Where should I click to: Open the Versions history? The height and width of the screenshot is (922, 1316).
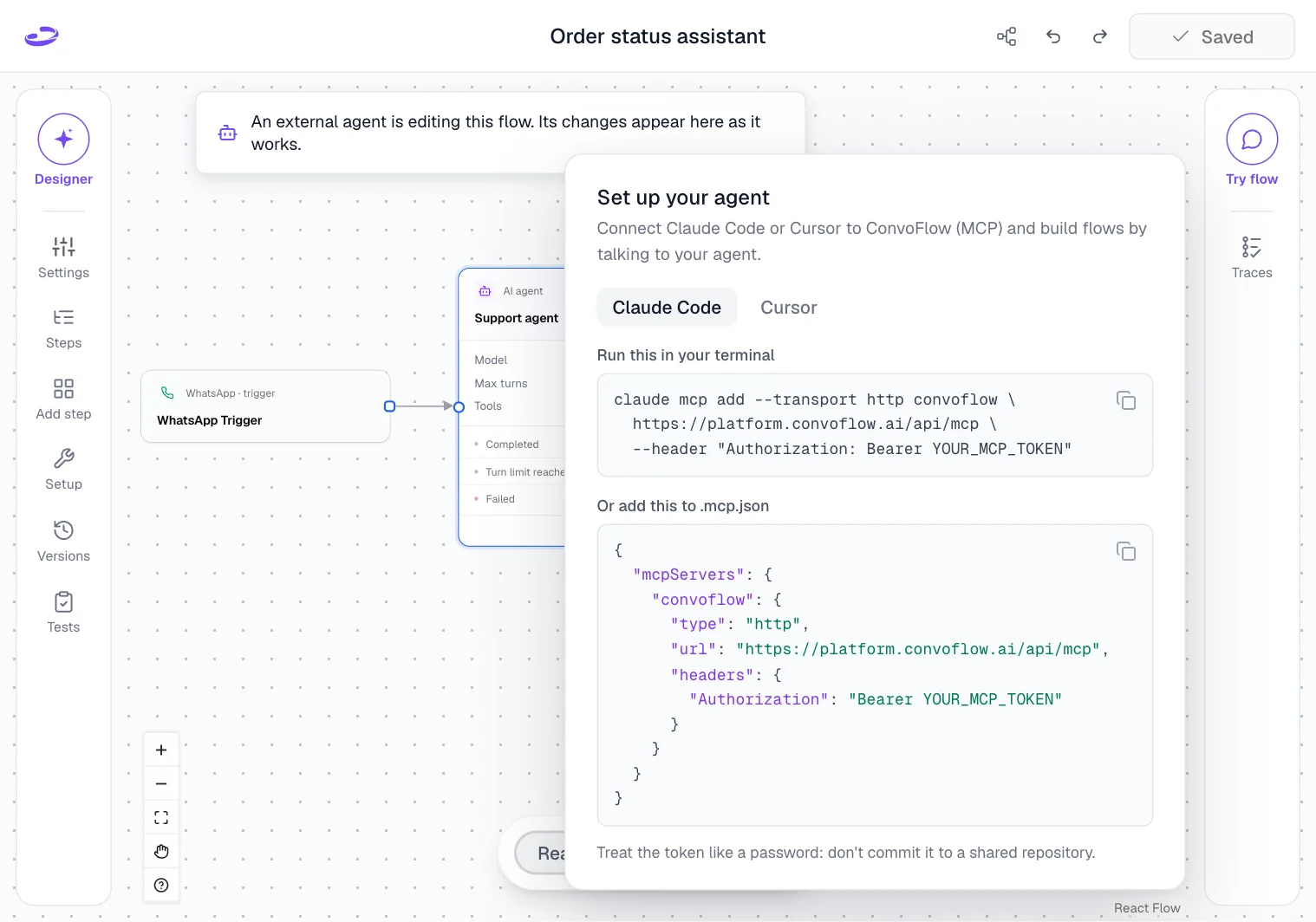63,542
